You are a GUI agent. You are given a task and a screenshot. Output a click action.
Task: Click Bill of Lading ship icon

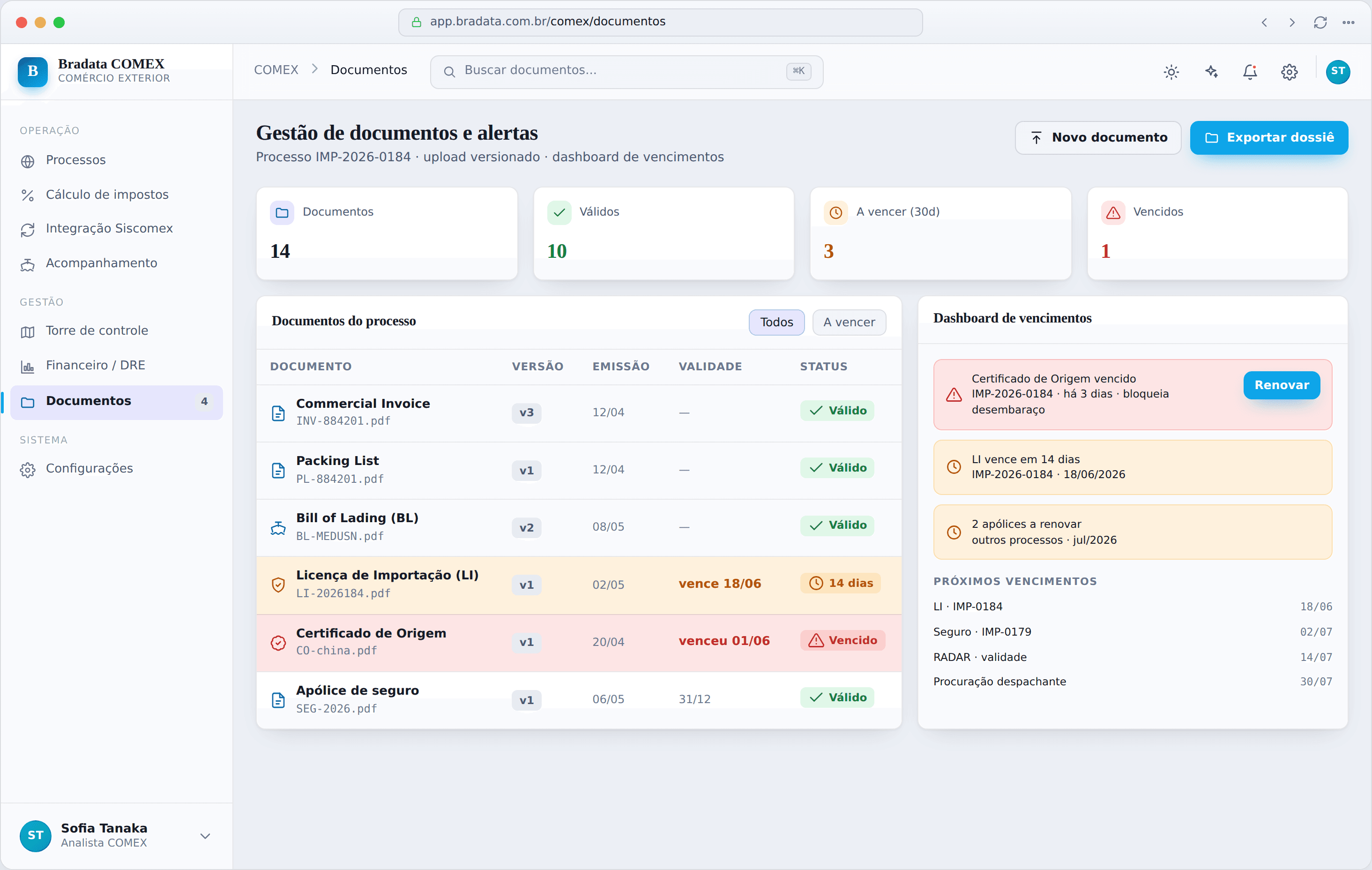coord(278,528)
